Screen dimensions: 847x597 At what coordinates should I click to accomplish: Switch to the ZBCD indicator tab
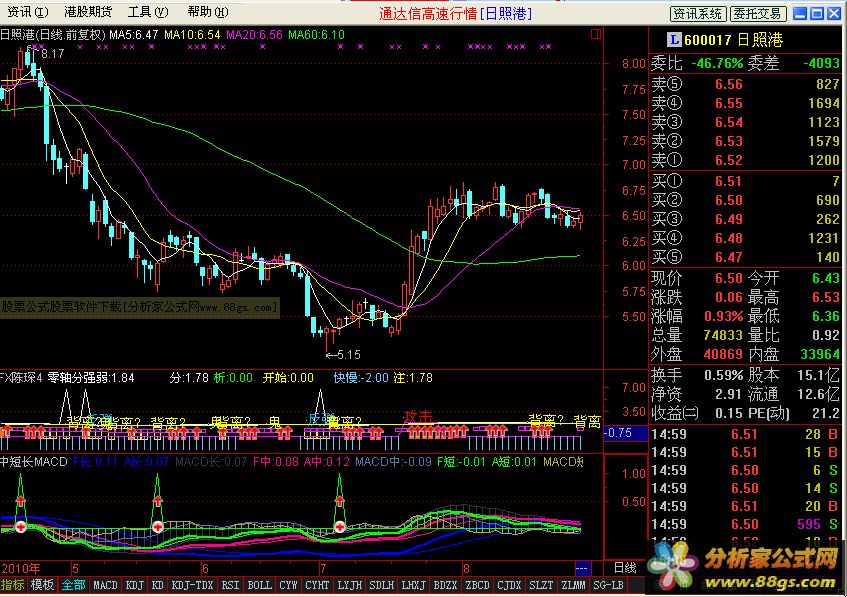[x=478, y=585]
